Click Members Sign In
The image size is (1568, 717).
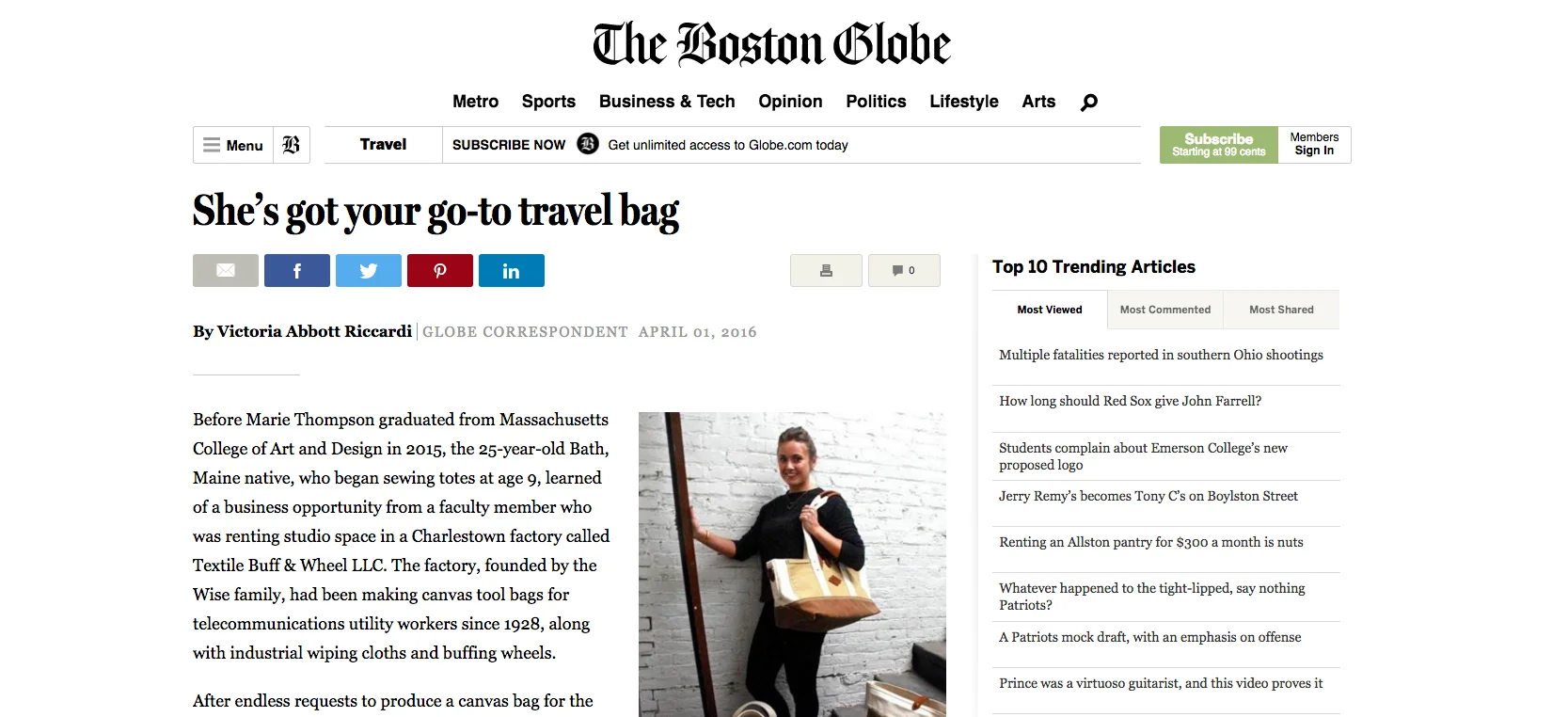click(1314, 144)
